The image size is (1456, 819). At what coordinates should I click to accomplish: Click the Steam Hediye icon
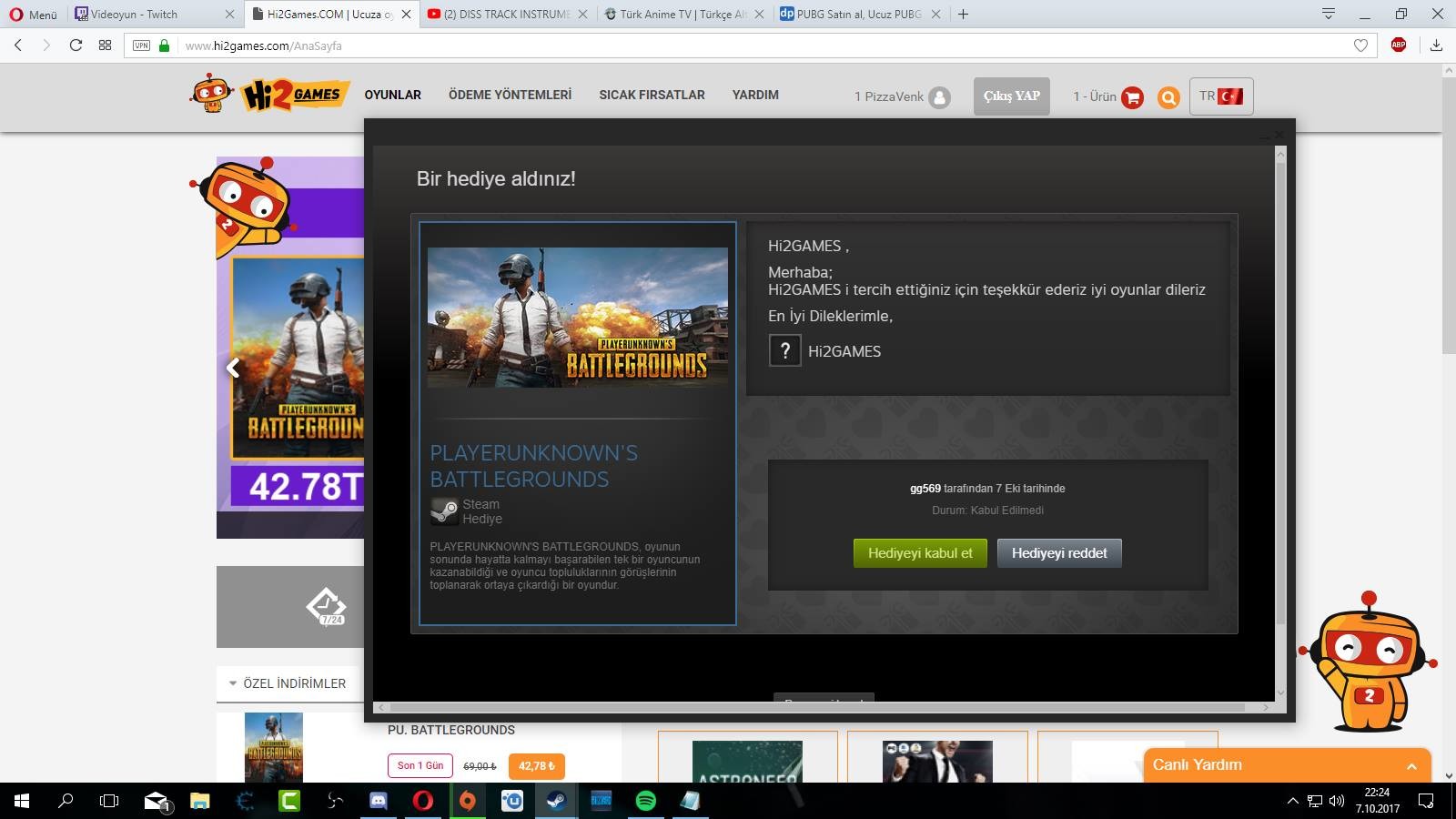pos(444,511)
